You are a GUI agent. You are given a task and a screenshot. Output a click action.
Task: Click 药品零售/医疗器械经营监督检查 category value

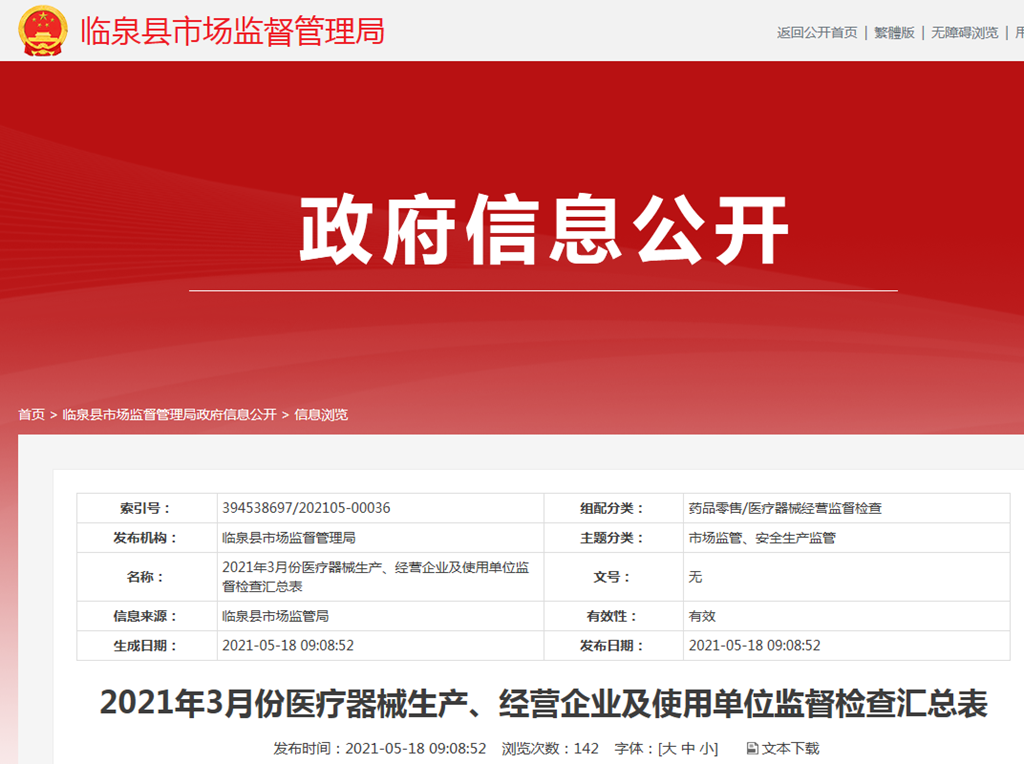point(785,508)
